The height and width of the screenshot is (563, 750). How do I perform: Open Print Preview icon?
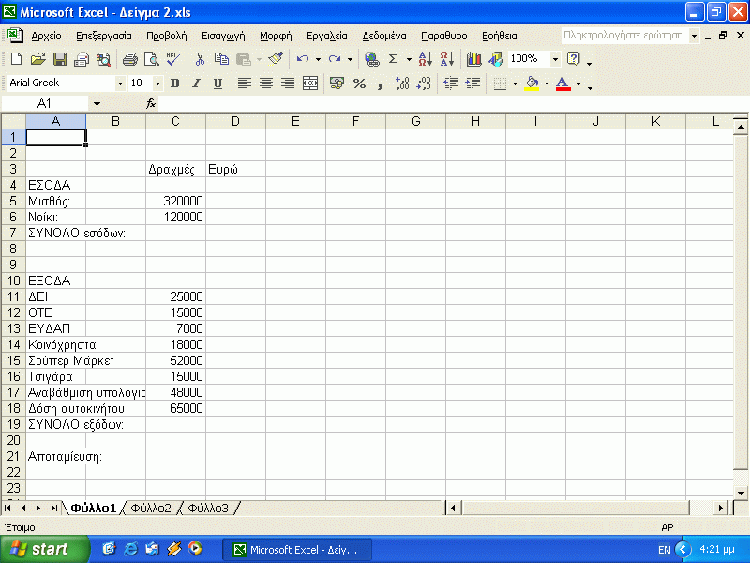[152, 59]
